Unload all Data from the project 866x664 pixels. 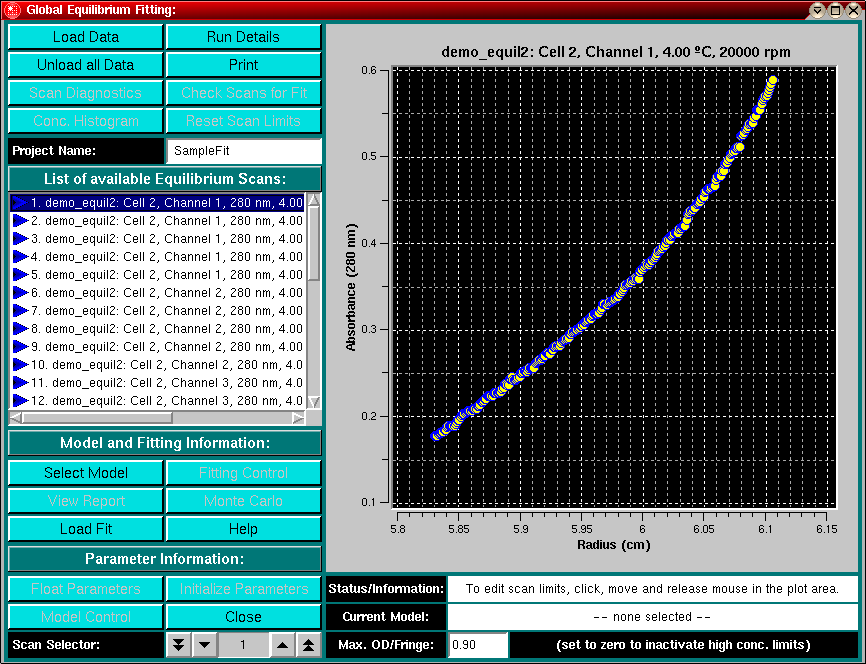(x=86, y=65)
